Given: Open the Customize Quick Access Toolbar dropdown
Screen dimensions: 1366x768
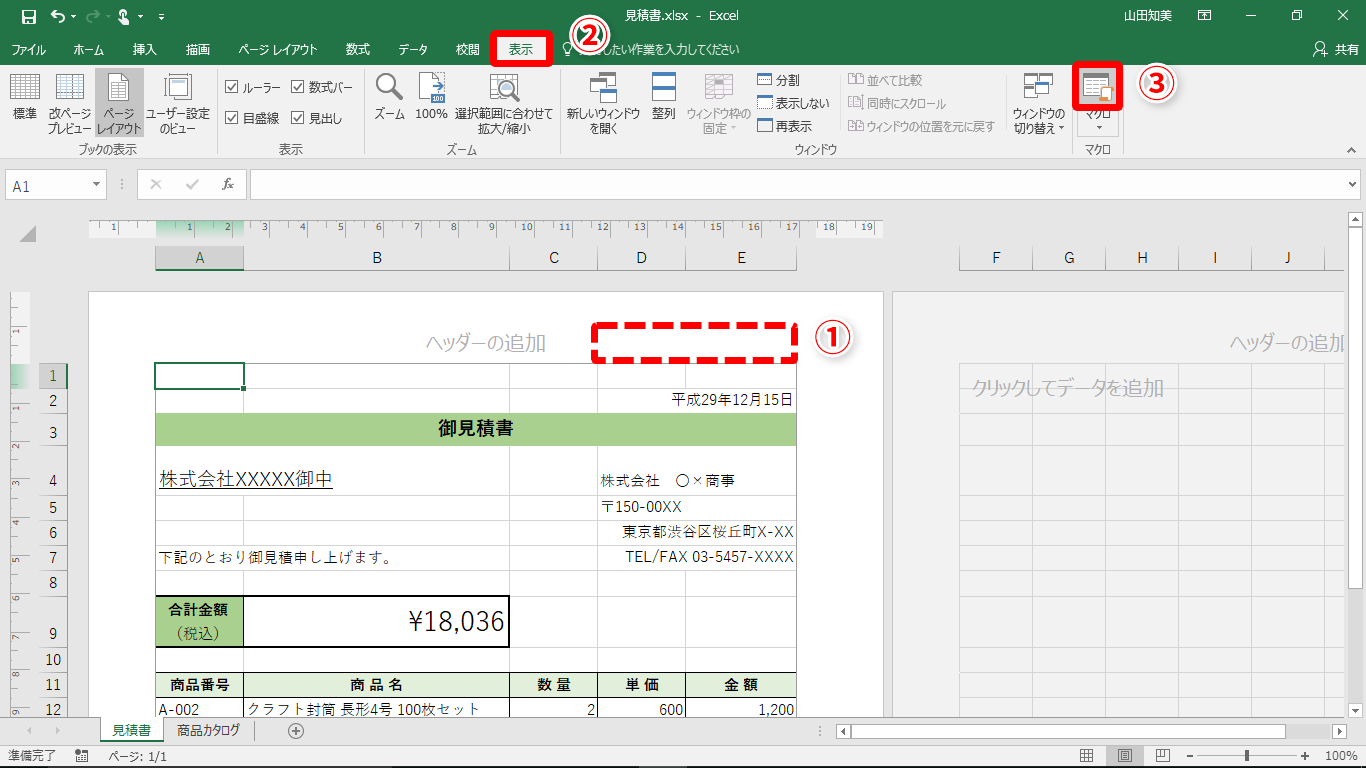Looking at the screenshot, I should tap(162, 17).
